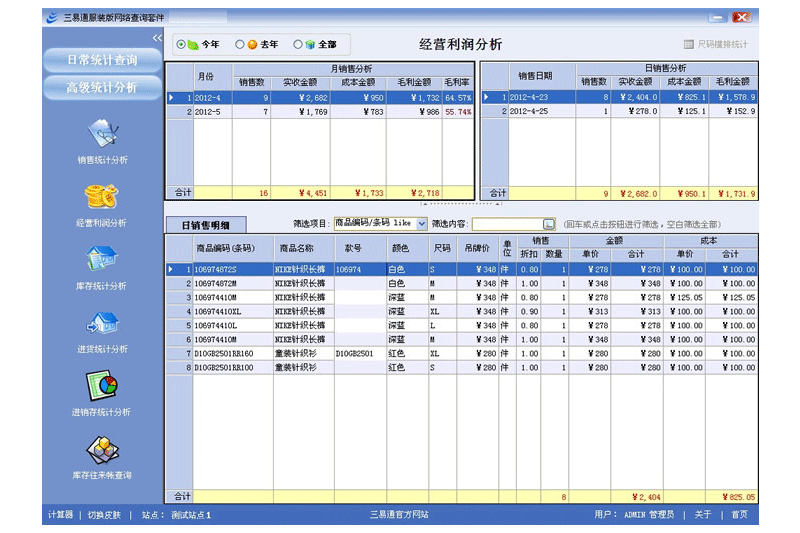800x533 pixels.
Task: Open the 三易通官方网站 link
Action: coord(399,515)
